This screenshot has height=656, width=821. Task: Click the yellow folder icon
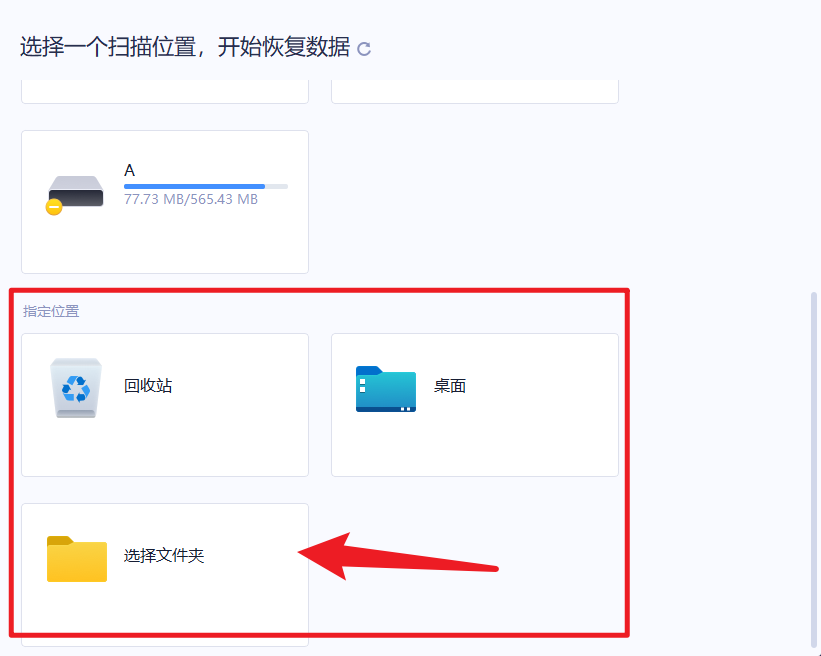(77, 559)
